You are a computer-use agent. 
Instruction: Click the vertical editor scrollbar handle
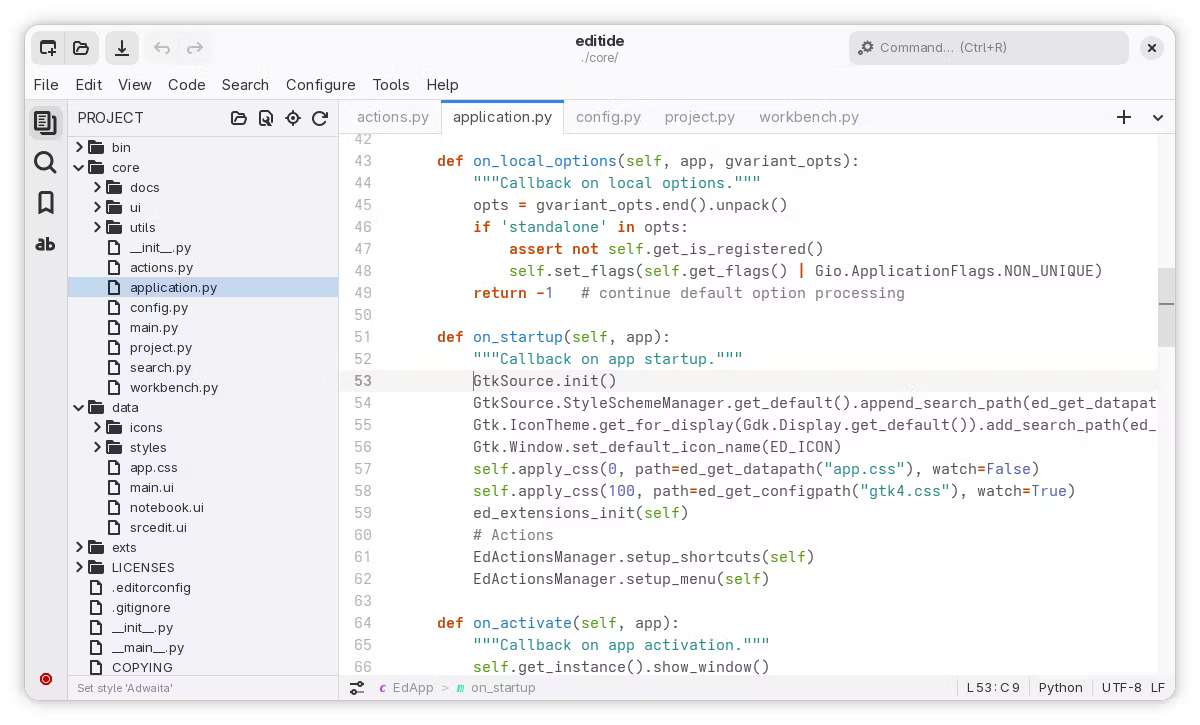pyautogui.click(x=1166, y=307)
